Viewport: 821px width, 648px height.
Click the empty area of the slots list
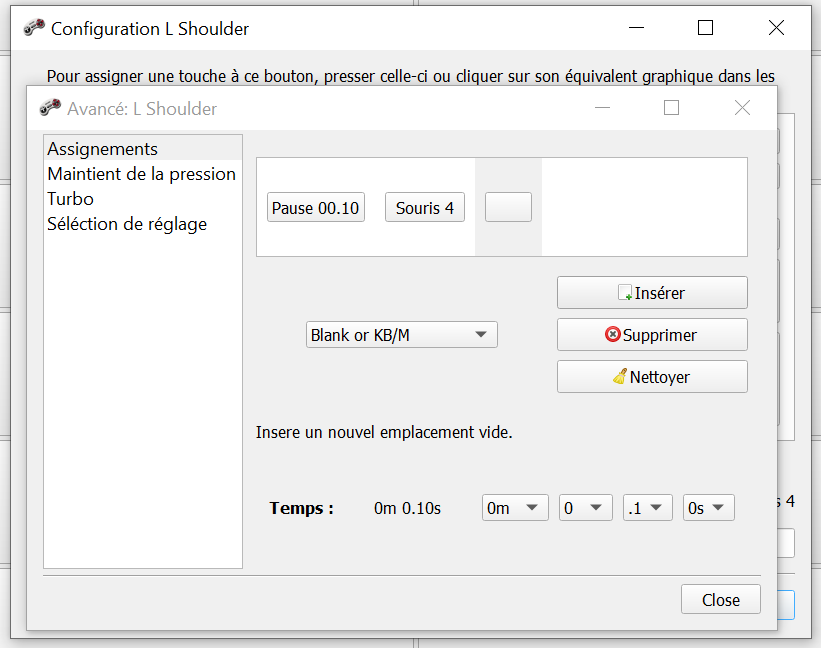tap(645, 207)
